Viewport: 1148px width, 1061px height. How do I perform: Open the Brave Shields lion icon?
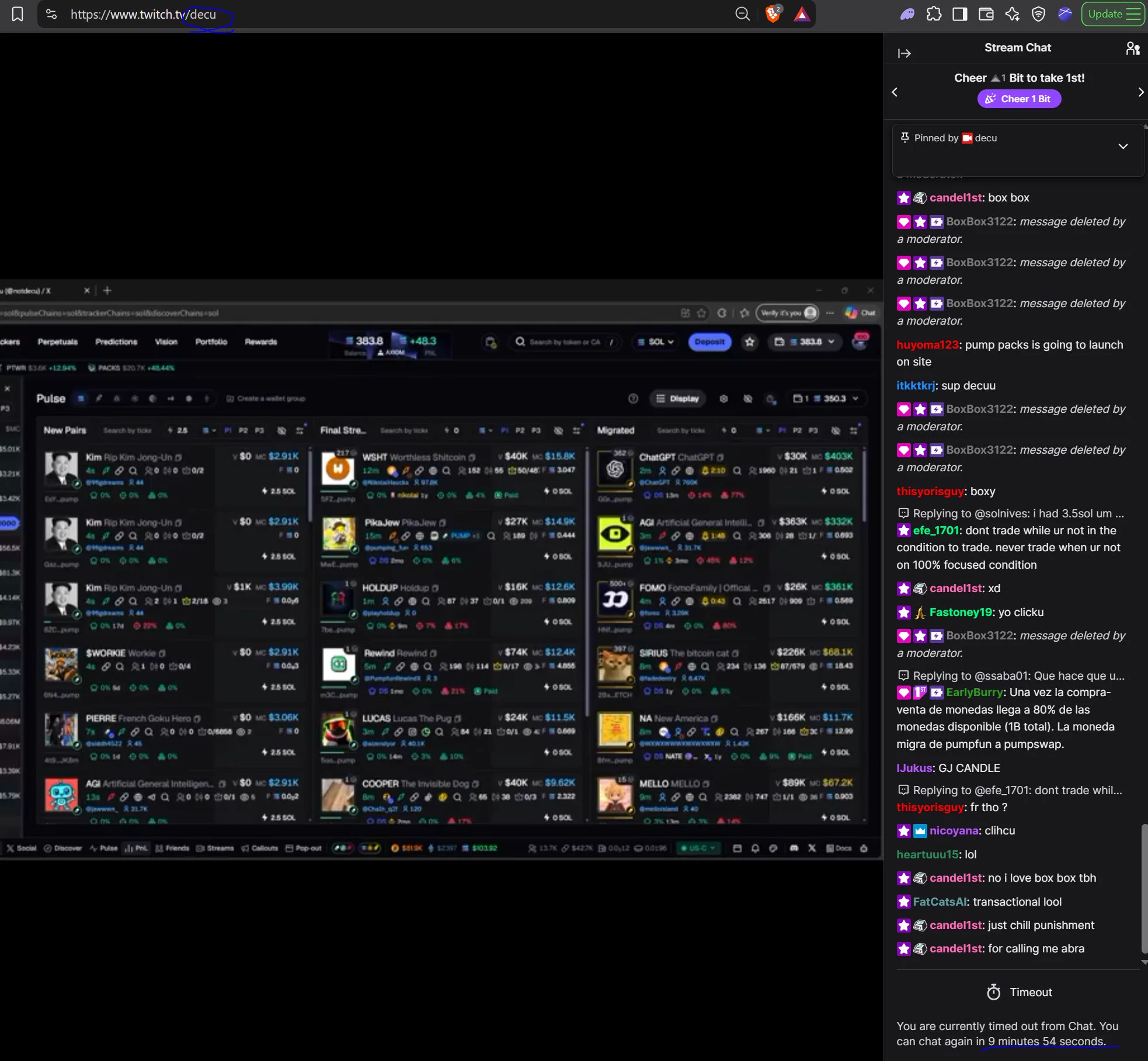773,14
